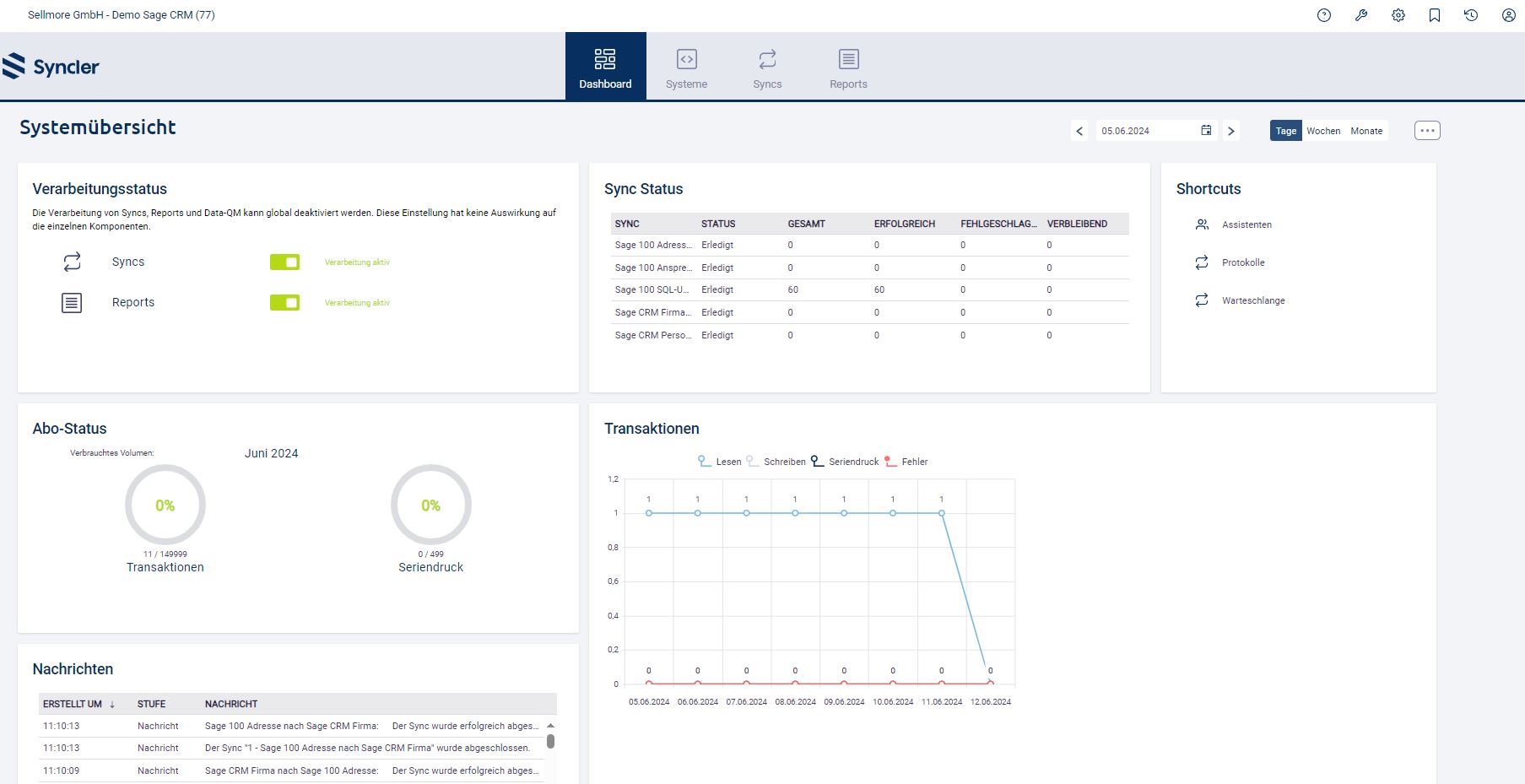The height and width of the screenshot is (784, 1525).
Task: Sort by ERFOLGREICH column header
Action: (913, 224)
